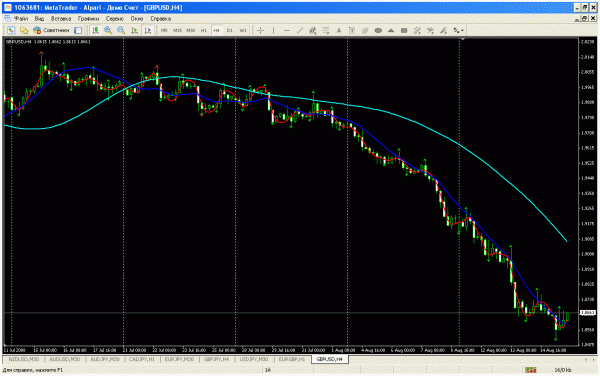Viewport: 600px width, 376px height.
Task: Click the zoom in magnifier
Action: [x=108, y=30]
